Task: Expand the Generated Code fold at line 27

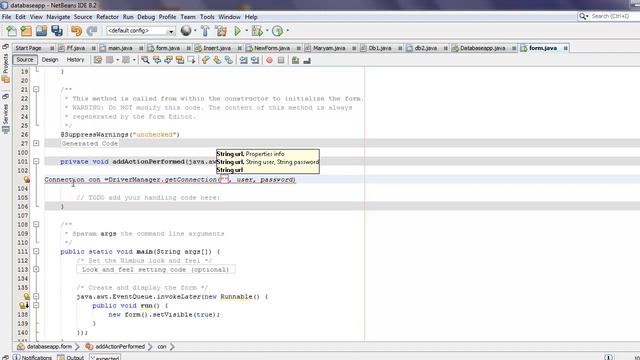Action: click(x=36, y=143)
